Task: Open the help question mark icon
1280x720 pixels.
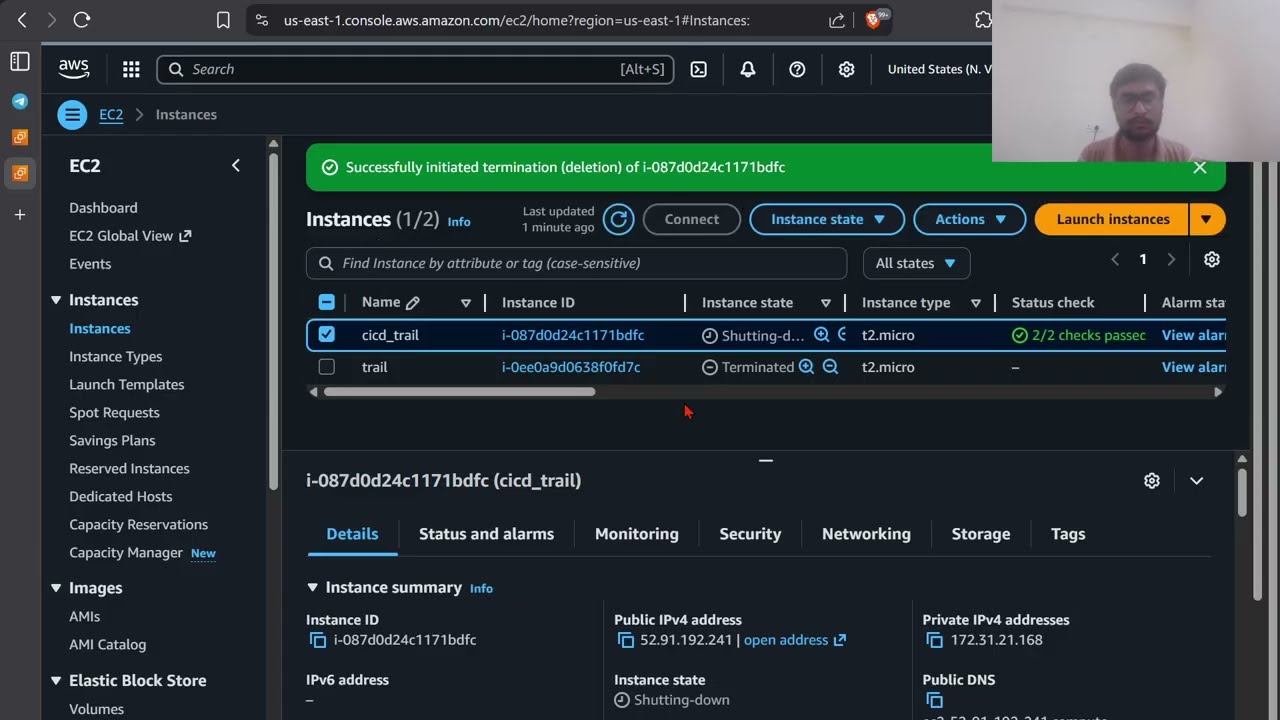Action: coord(797,69)
